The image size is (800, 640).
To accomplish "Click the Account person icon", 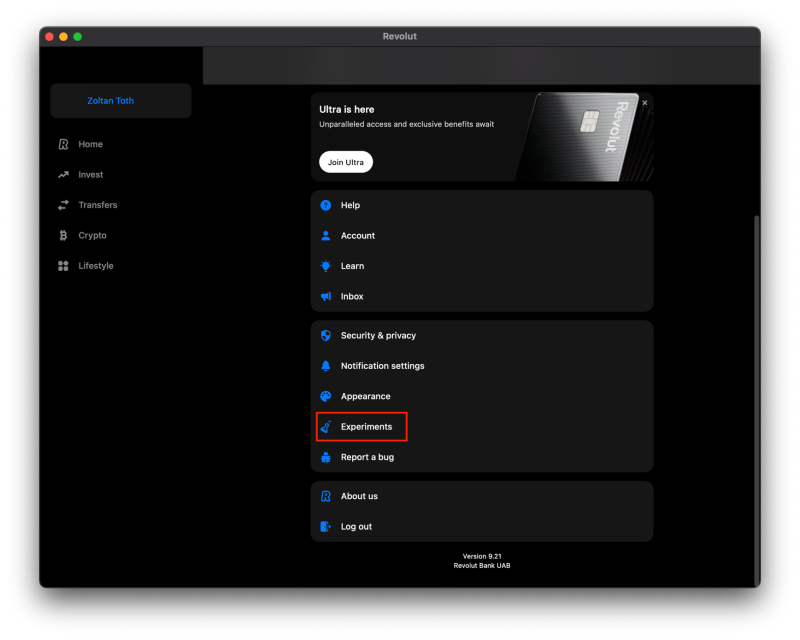I will point(326,235).
